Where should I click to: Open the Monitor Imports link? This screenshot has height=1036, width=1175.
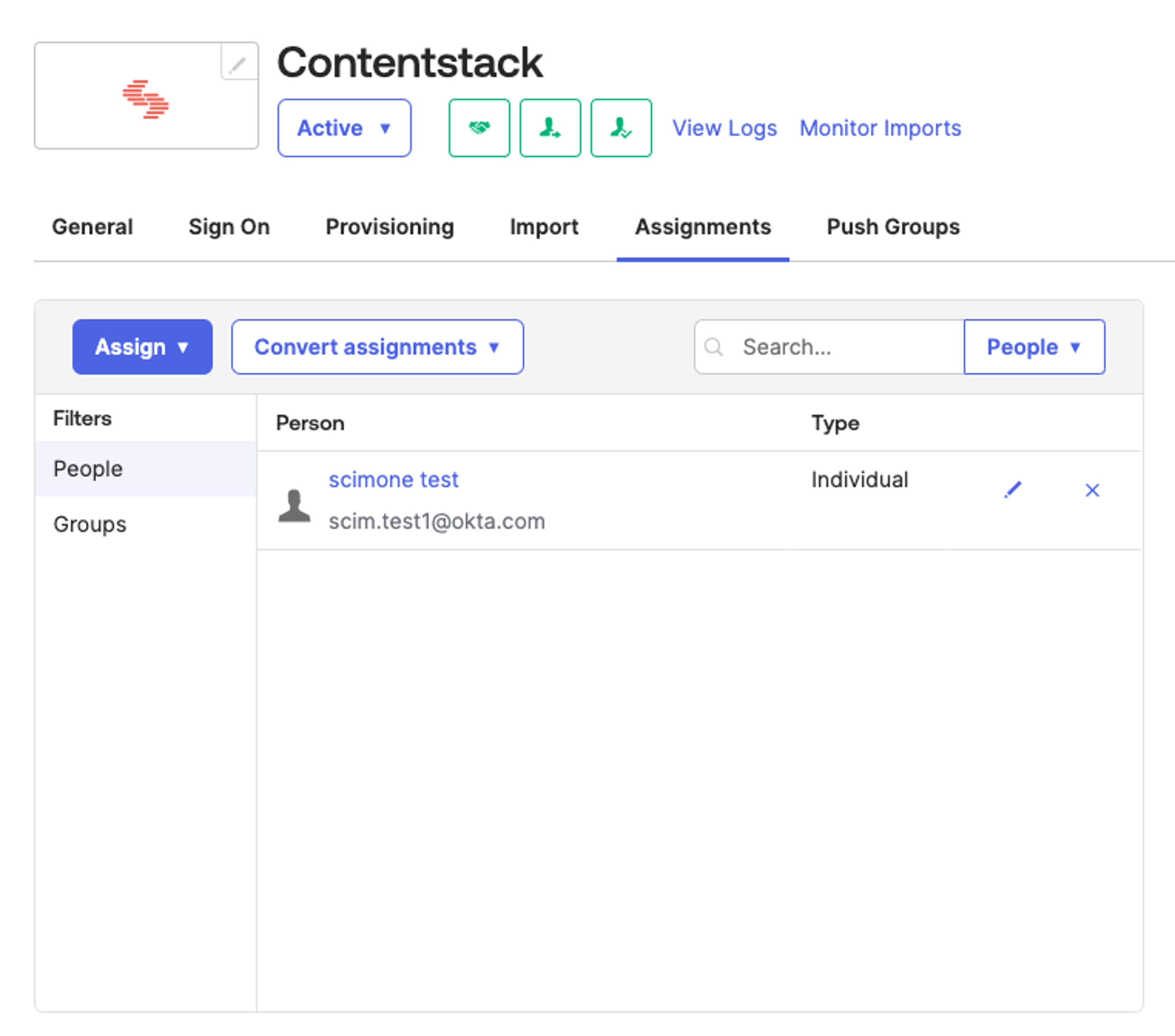[x=880, y=128]
